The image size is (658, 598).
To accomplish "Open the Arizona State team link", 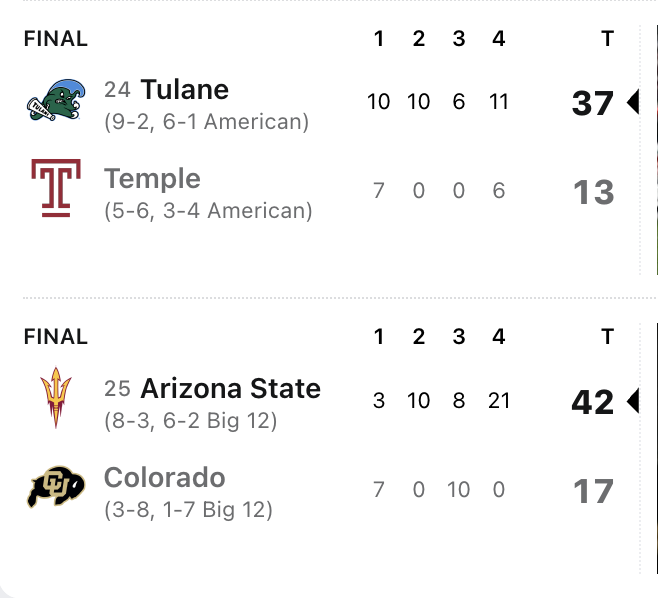I will [x=230, y=388].
